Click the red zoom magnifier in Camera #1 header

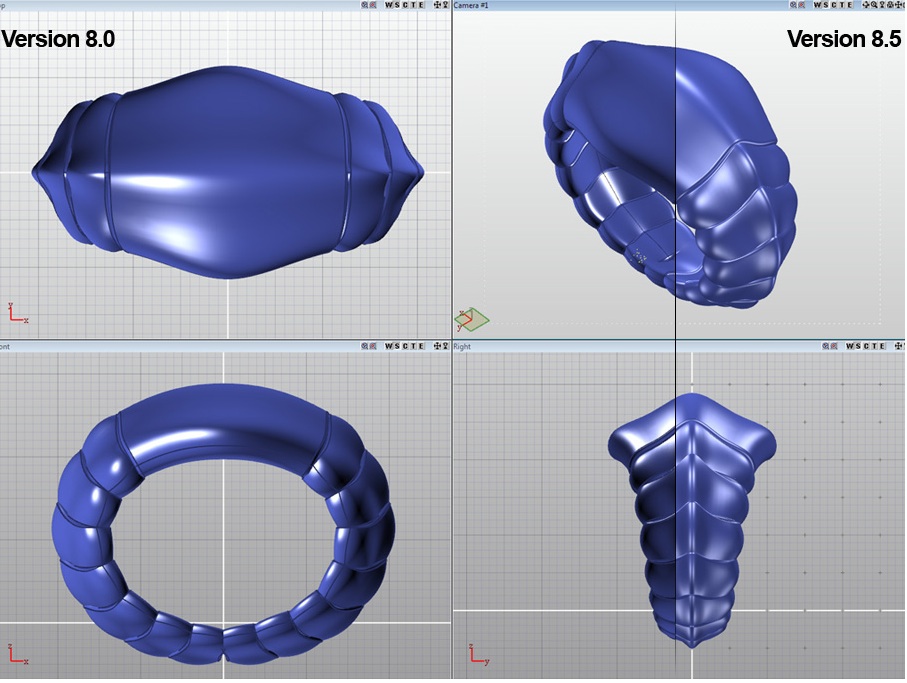[x=801, y=5]
